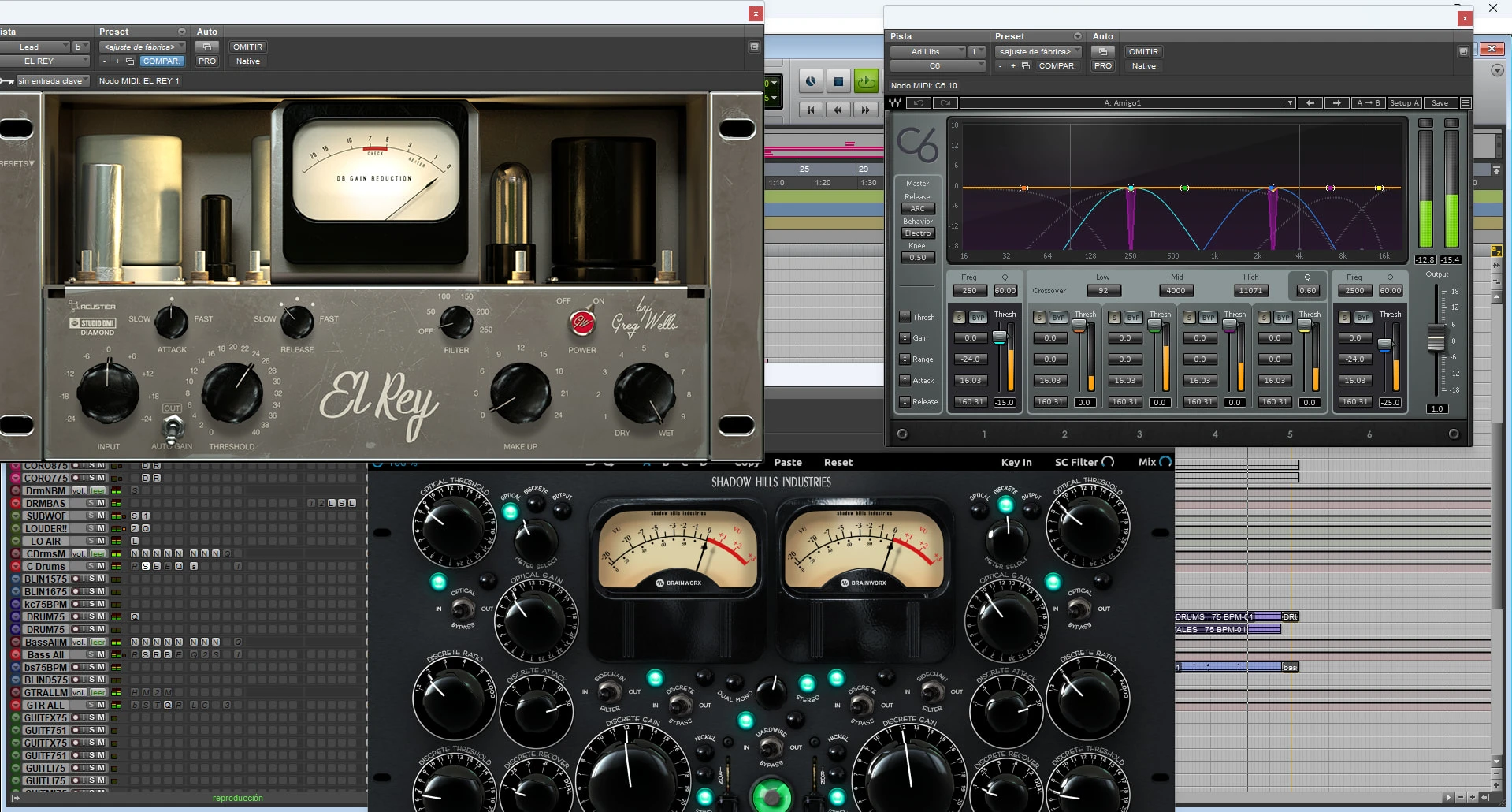This screenshot has height=812, width=1512.
Task: Click Key In in Shadow Hills toolbar
Action: [1016, 462]
